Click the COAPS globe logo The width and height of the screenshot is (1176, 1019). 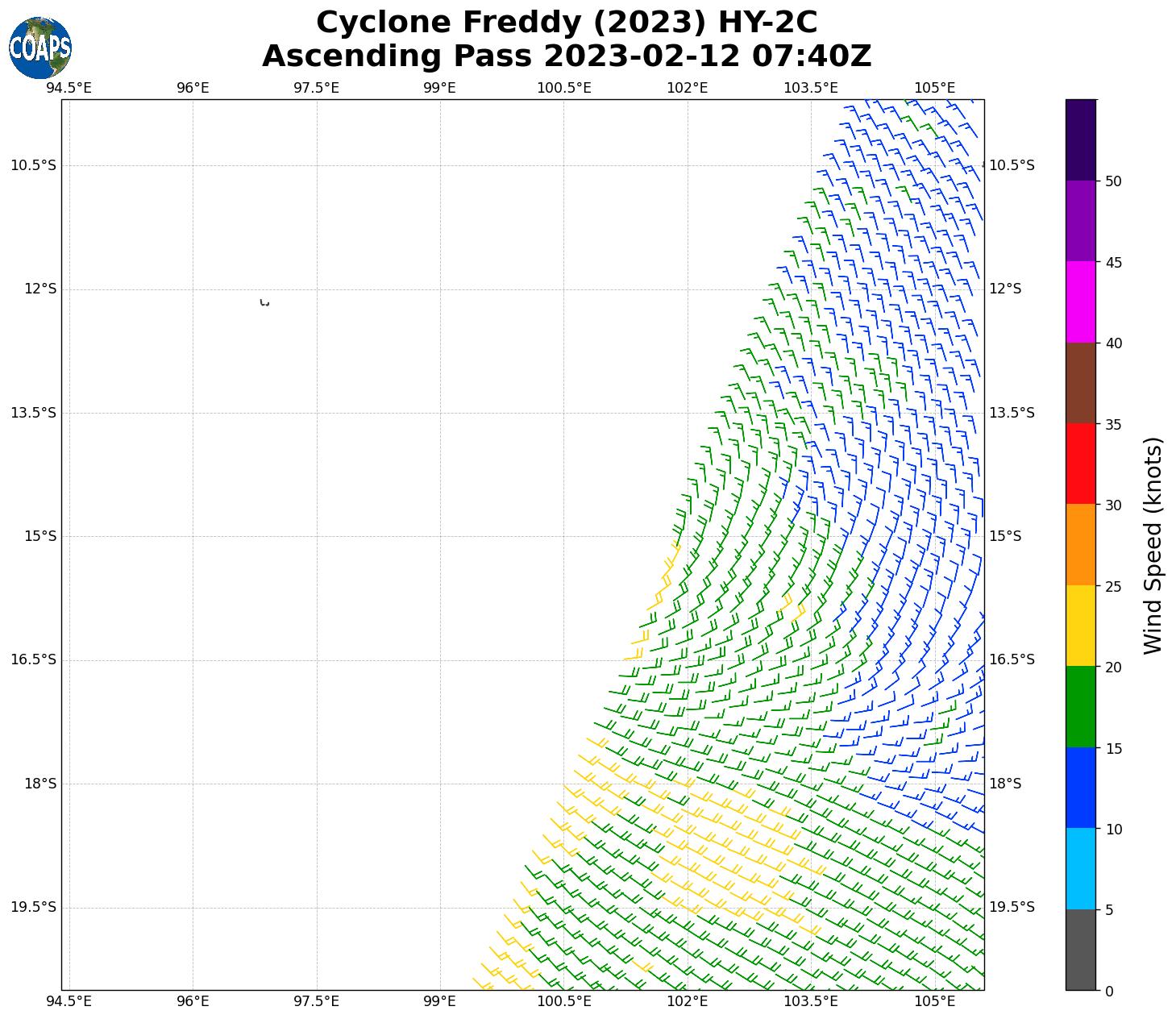pyautogui.click(x=40, y=48)
